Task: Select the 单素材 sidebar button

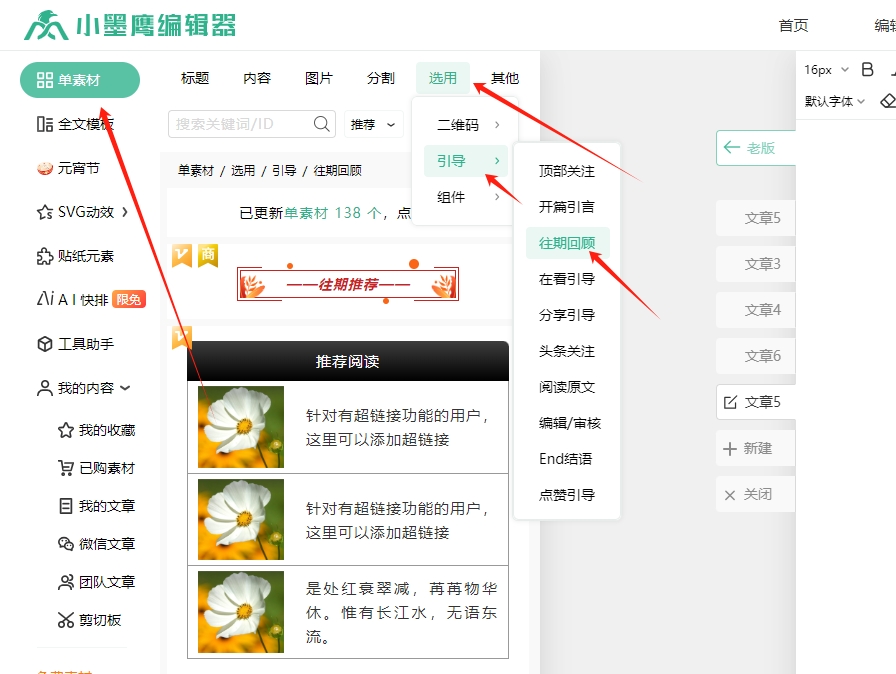Action: coord(80,80)
